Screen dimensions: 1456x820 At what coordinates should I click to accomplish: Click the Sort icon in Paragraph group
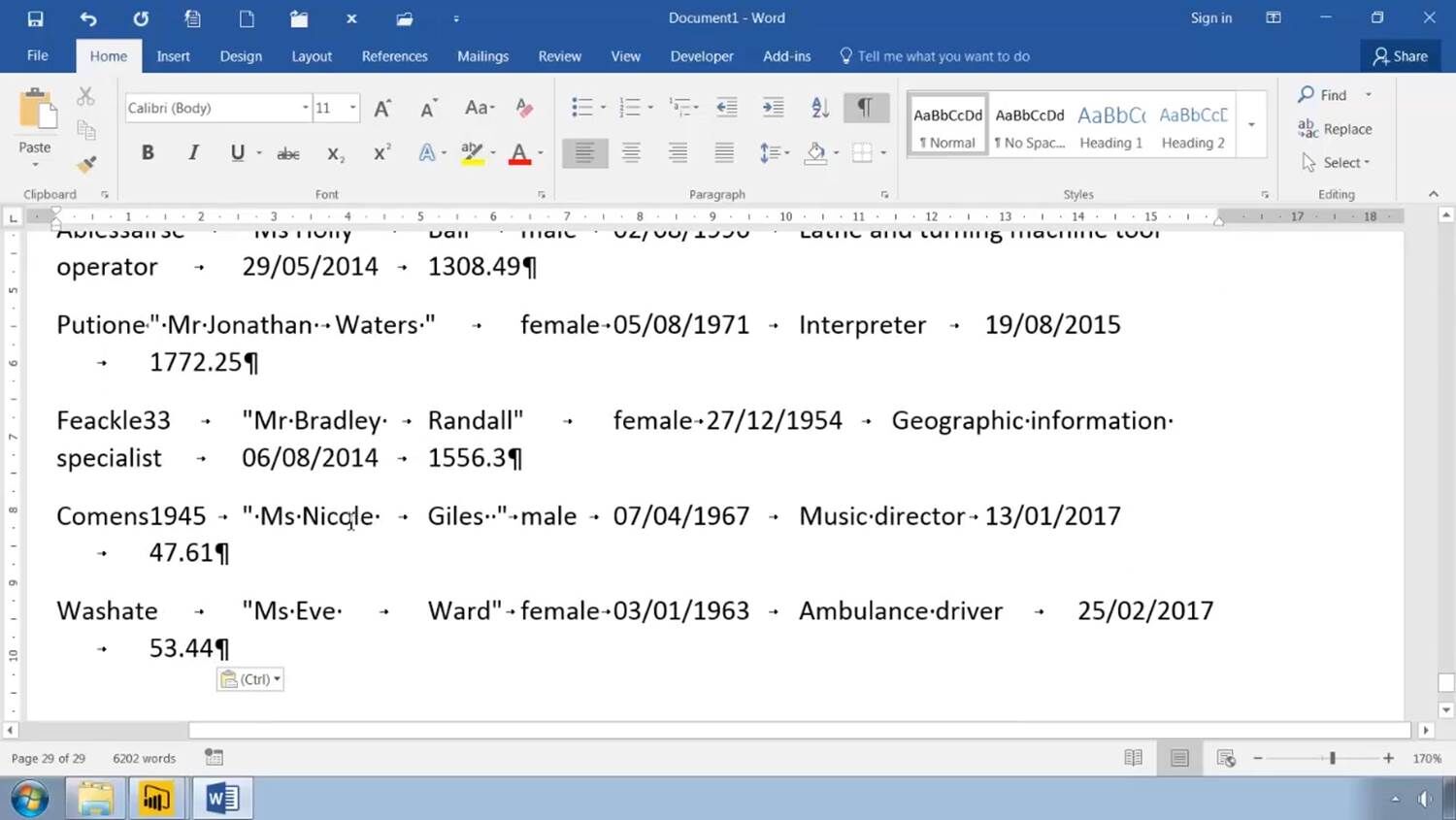[x=820, y=108]
